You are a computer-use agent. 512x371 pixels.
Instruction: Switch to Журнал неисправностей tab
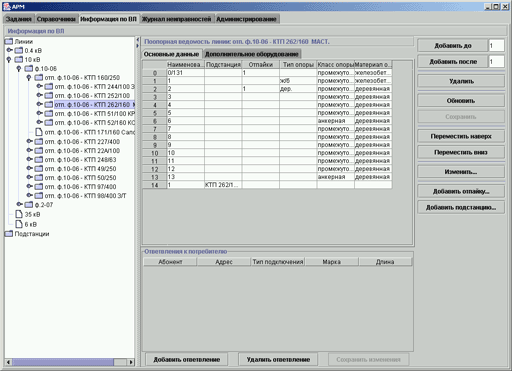click(177, 19)
